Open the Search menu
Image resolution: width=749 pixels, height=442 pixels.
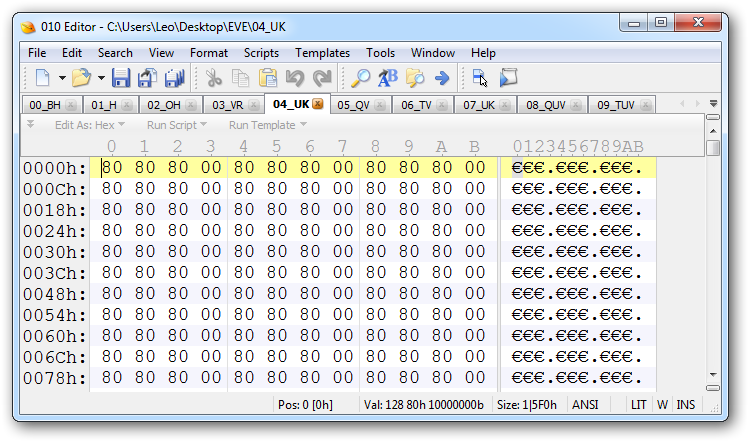pos(115,53)
